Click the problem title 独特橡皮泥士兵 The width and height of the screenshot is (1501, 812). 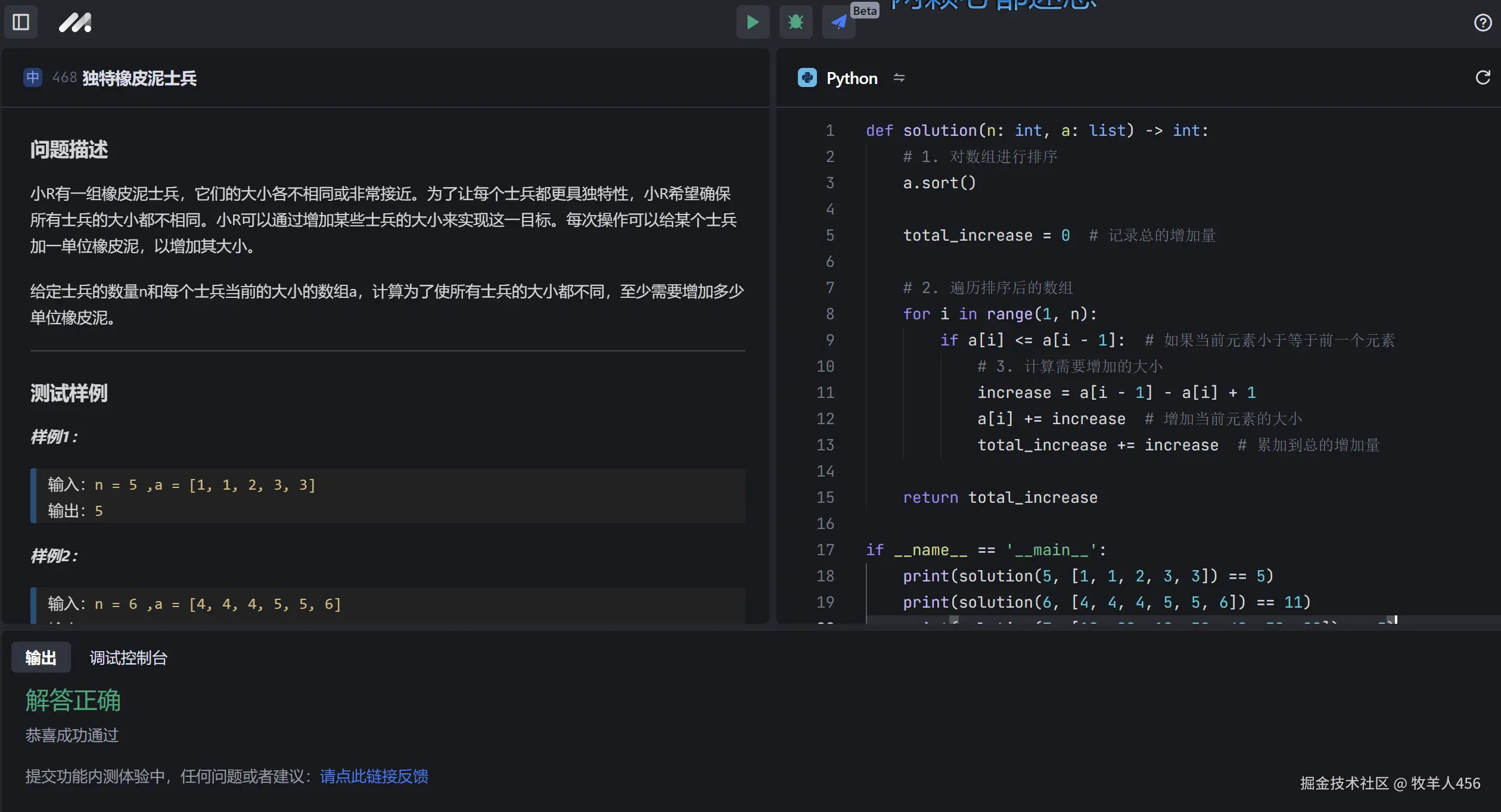[x=140, y=77]
